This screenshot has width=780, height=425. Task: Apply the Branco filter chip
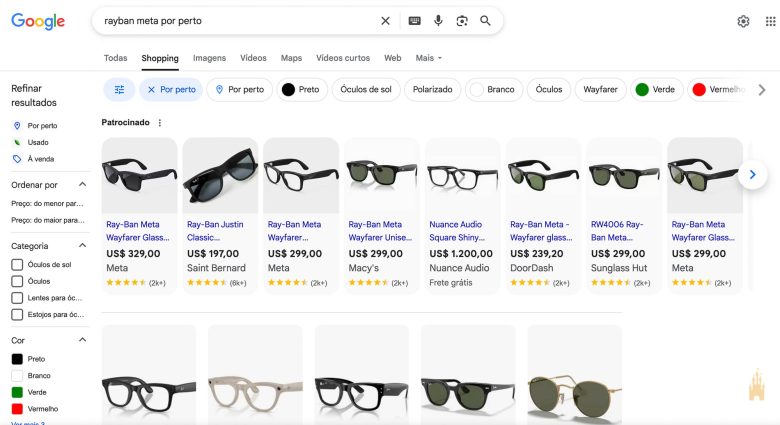tap(494, 90)
